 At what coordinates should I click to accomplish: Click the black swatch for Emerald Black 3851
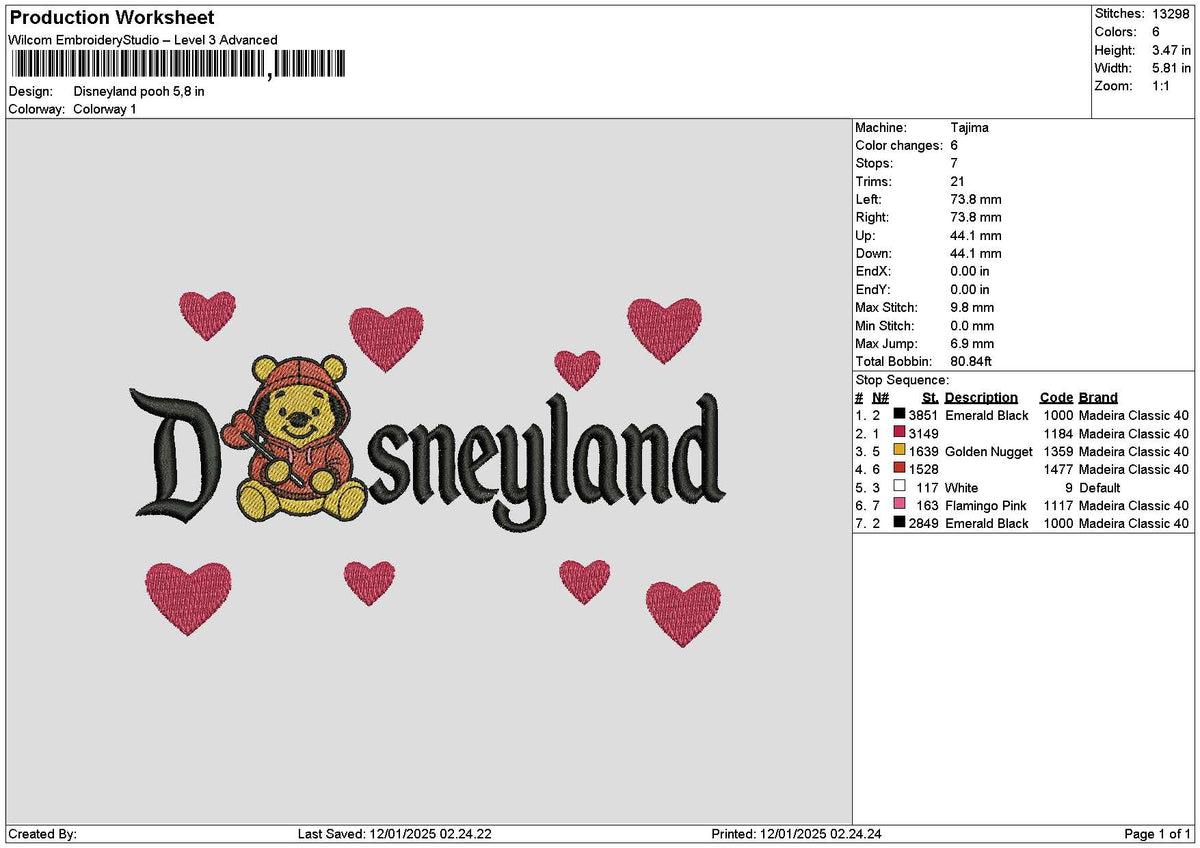coord(900,415)
